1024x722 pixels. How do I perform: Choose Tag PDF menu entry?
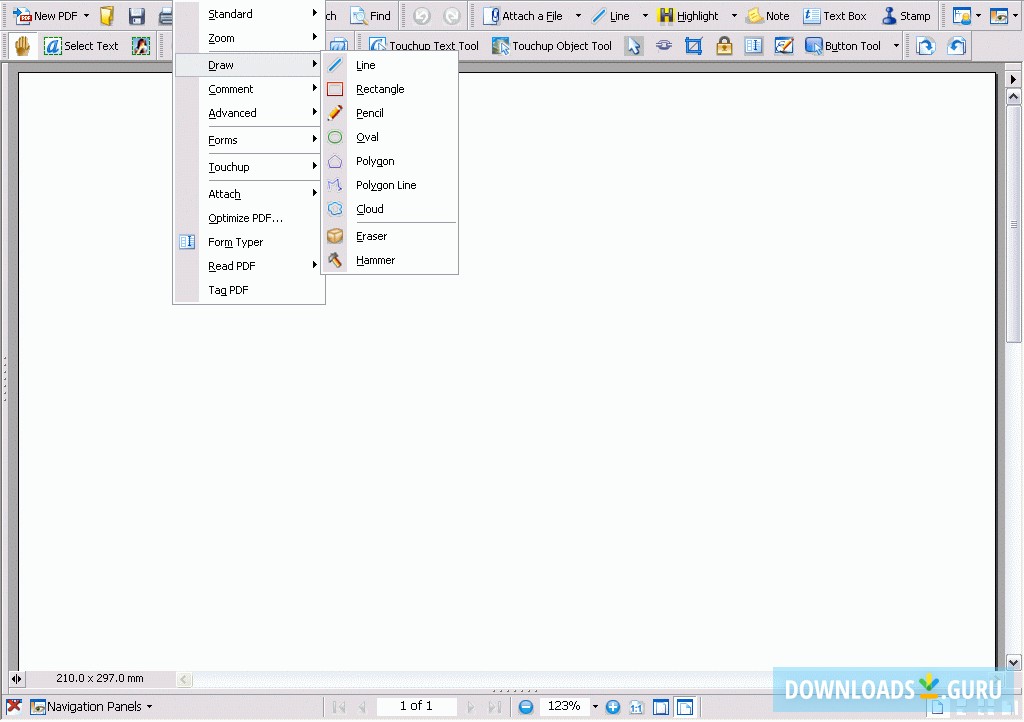249,290
